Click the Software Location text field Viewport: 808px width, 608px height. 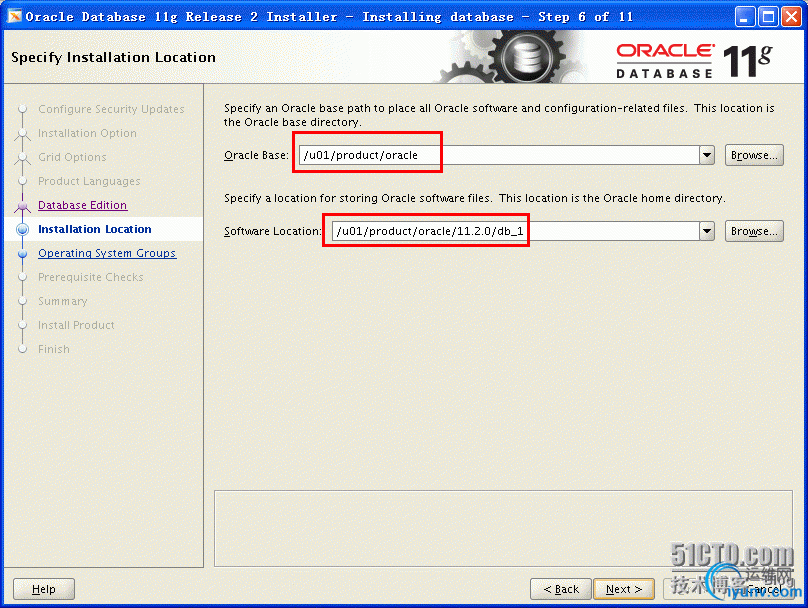coord(515,231)
